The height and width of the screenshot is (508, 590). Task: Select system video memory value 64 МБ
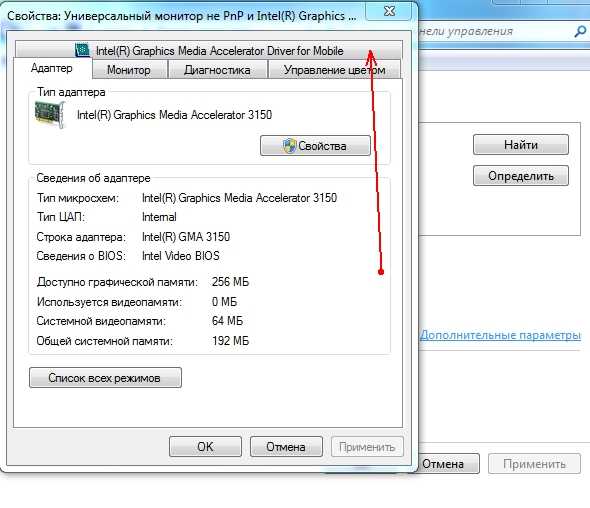227,321
